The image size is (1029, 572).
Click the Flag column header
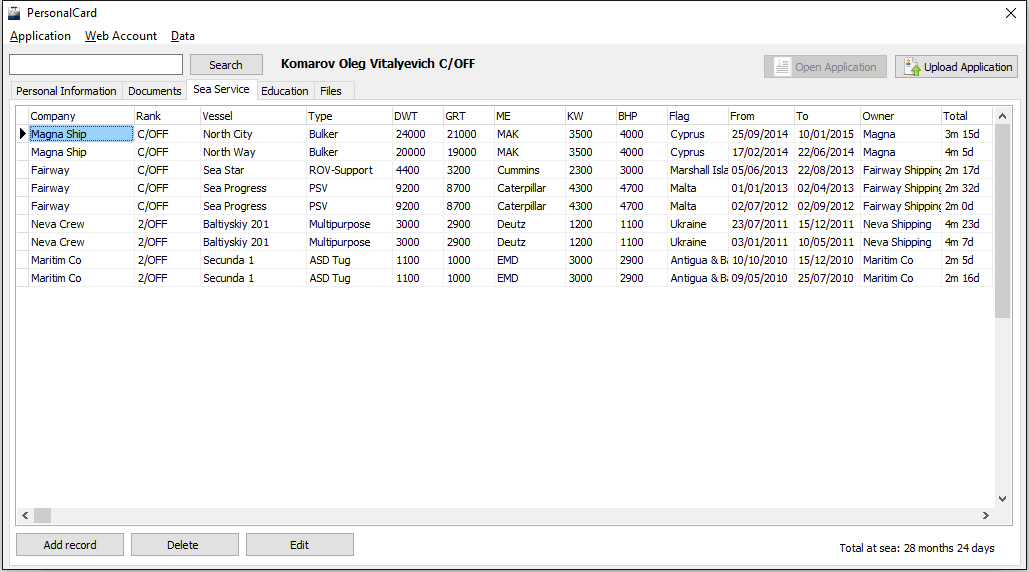point(698,116)
